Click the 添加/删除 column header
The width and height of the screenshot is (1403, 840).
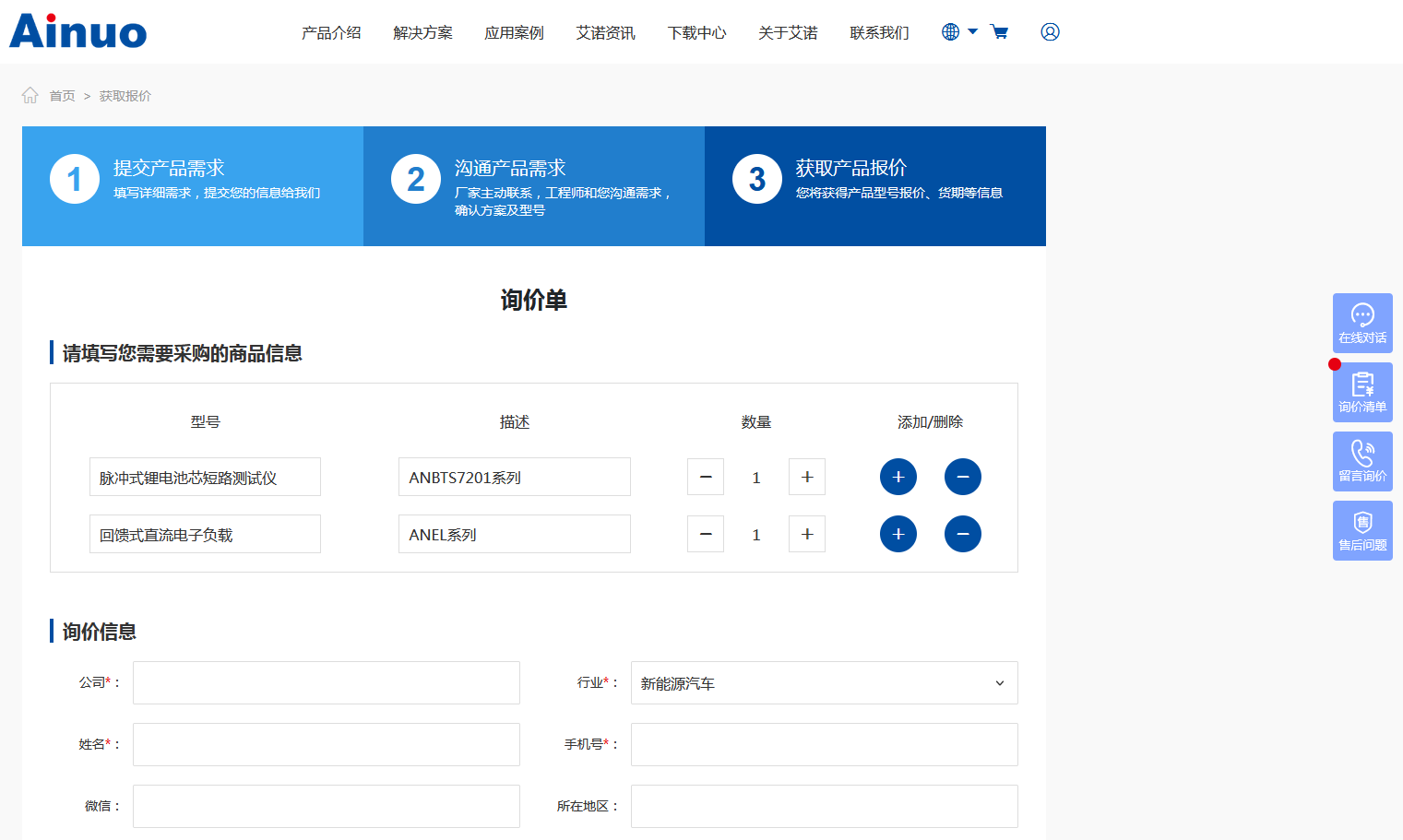[x=930, y=421]
